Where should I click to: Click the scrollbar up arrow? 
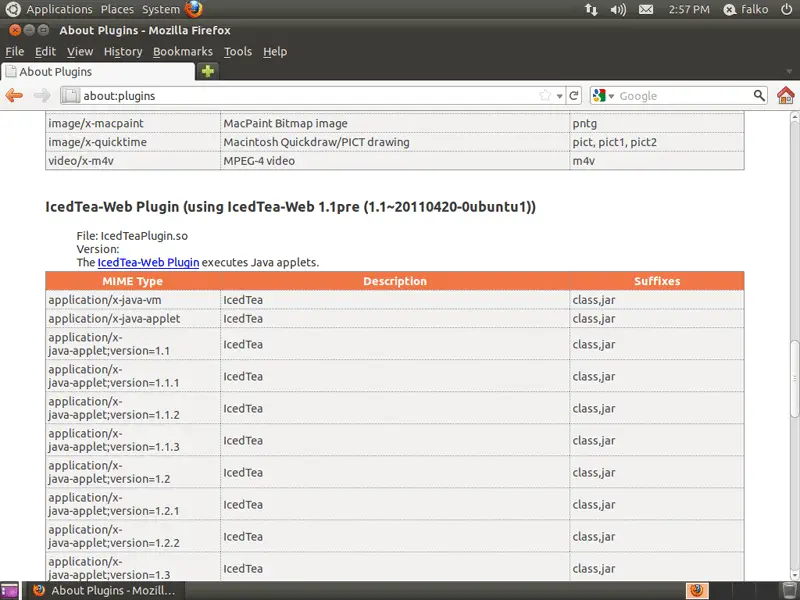point(794,116)
